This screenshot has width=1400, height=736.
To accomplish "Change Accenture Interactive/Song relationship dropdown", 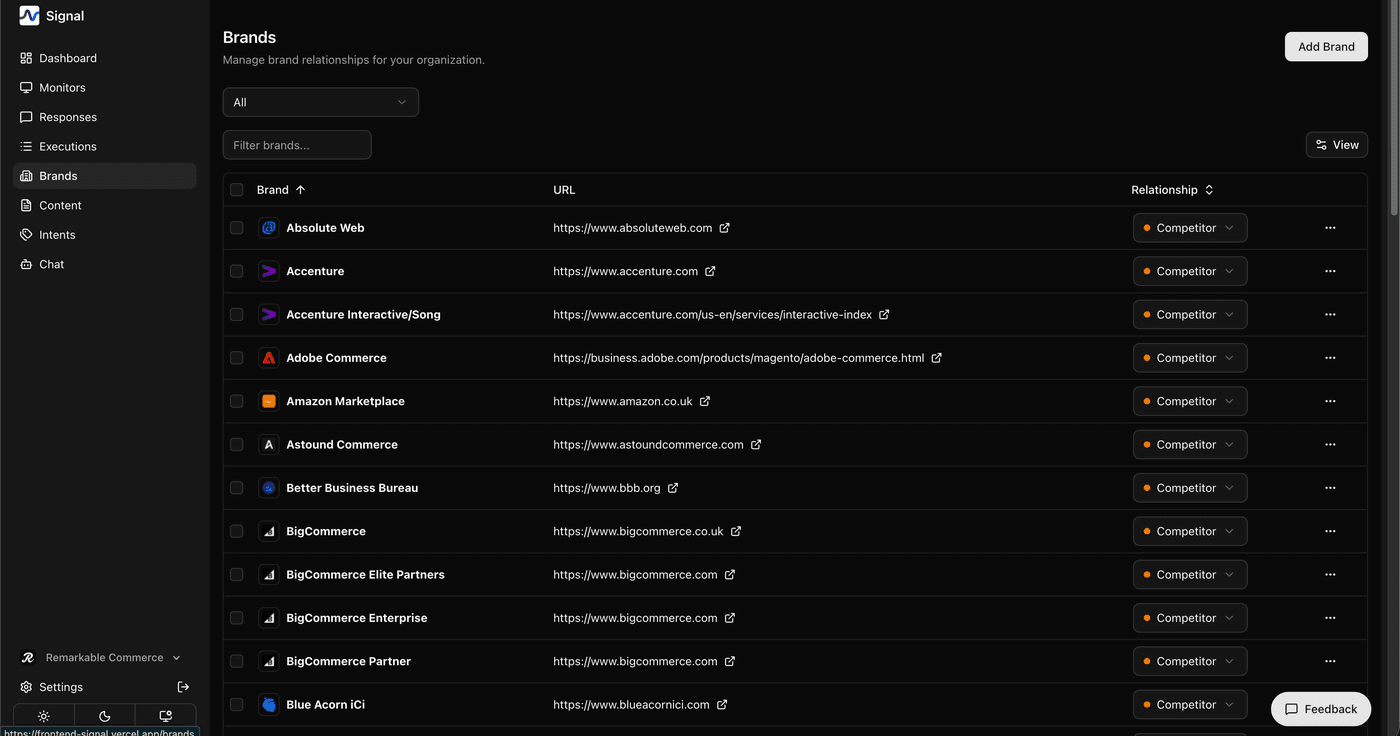I will pos(1190,314).
